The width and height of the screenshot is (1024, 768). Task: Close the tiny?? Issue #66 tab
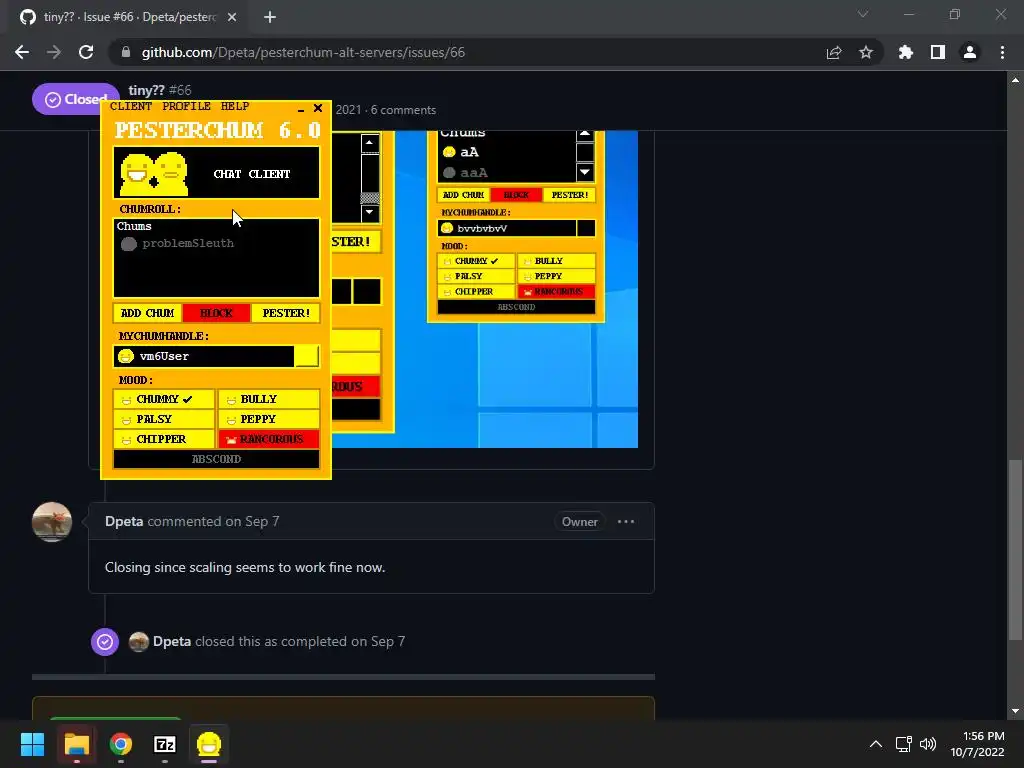tap(232, 17)
